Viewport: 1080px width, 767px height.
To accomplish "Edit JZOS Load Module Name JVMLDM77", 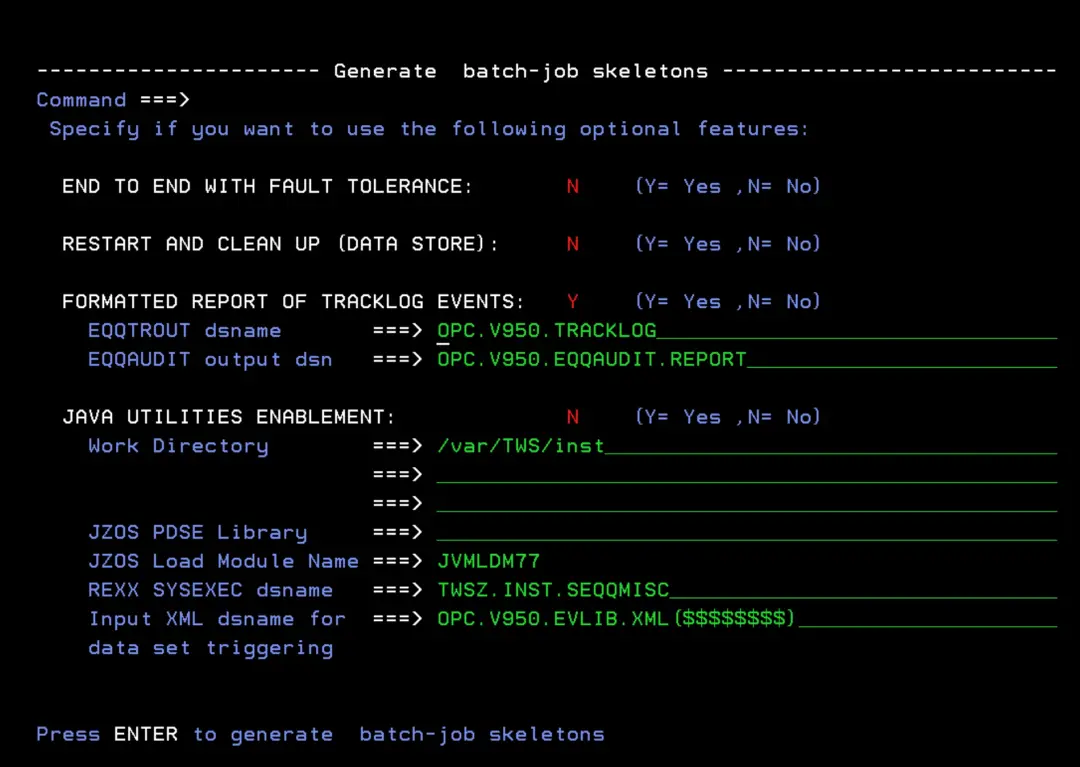I will 488,561.
